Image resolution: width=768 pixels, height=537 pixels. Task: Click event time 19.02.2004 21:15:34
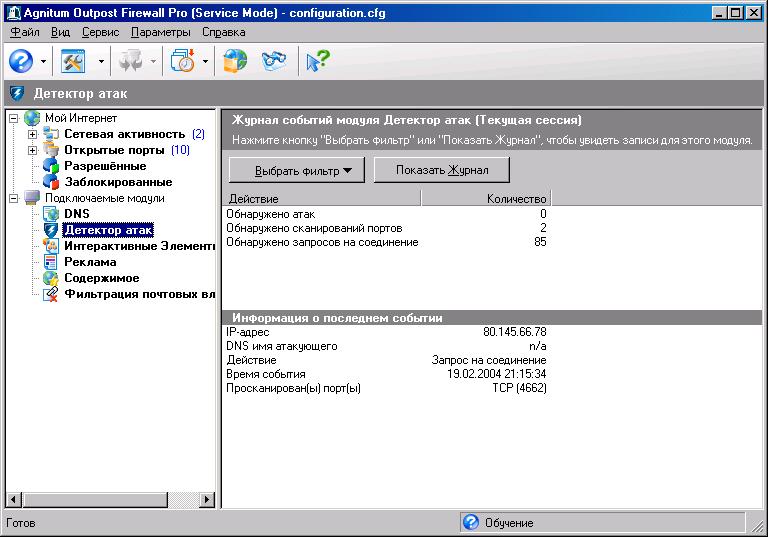tap(496, 374)
